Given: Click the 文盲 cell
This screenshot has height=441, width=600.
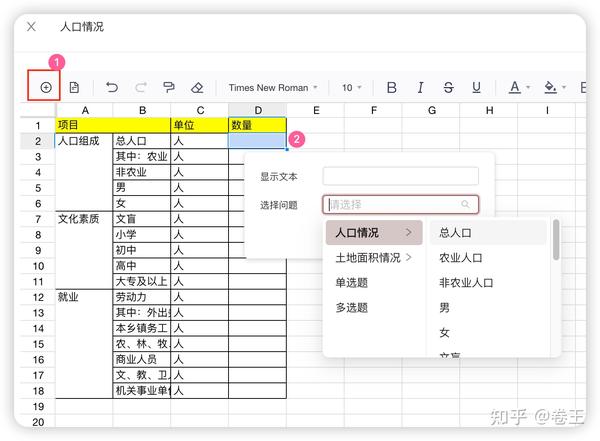Looking at the screenshot, I should click(x=142, y=219).
